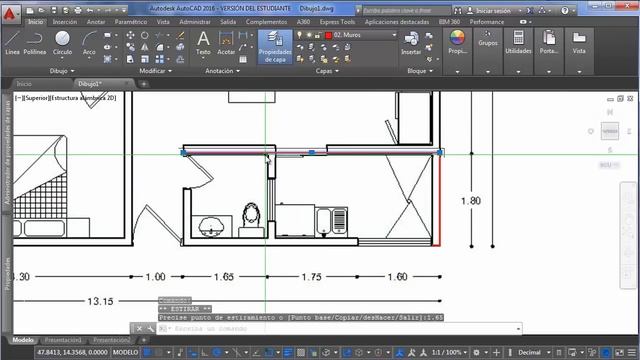Toggle the layer lock icon in Capas
Image resolution: width=640 pixels, height=360 pixels.
[x=318, y=35]
